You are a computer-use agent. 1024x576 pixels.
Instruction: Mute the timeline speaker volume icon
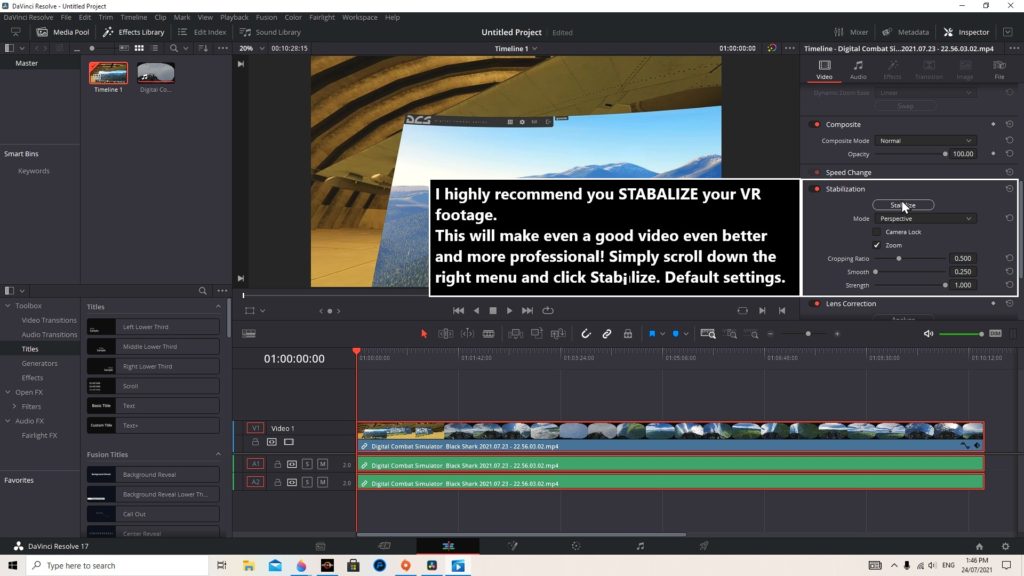928,334
